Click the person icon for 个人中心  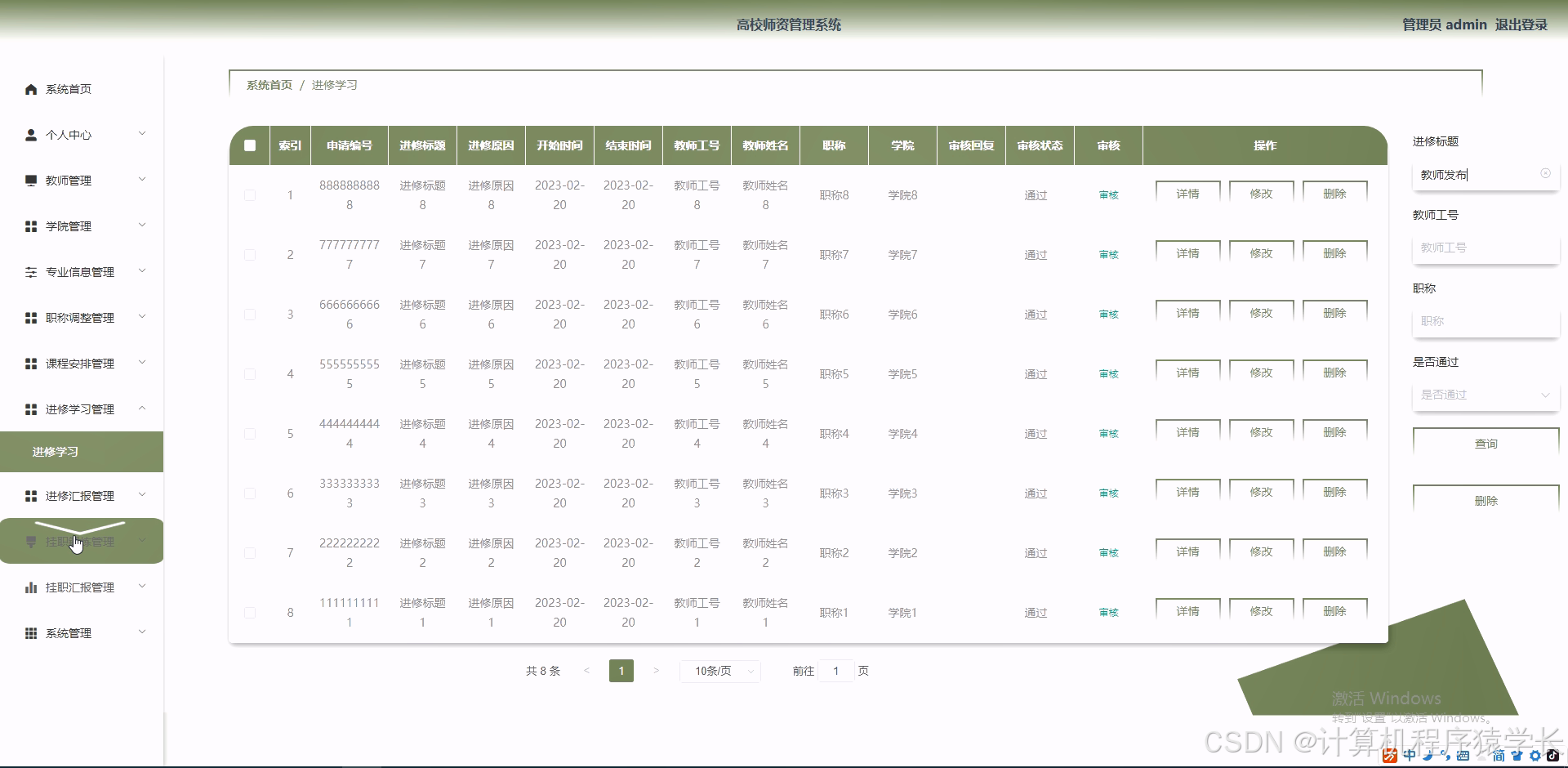(31, 135)
